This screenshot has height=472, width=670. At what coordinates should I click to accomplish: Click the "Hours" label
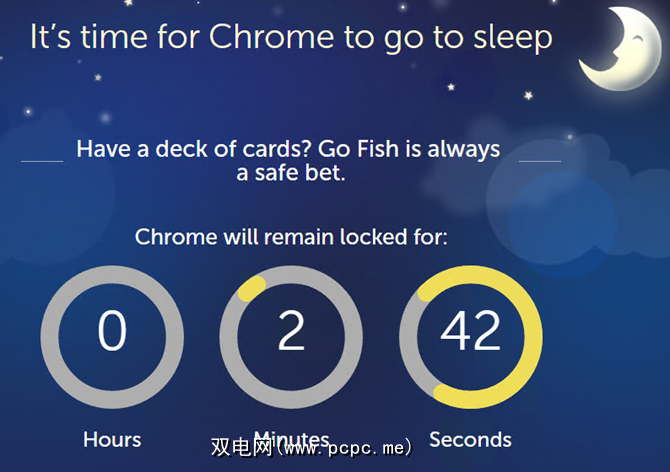(x=112, y=439)
